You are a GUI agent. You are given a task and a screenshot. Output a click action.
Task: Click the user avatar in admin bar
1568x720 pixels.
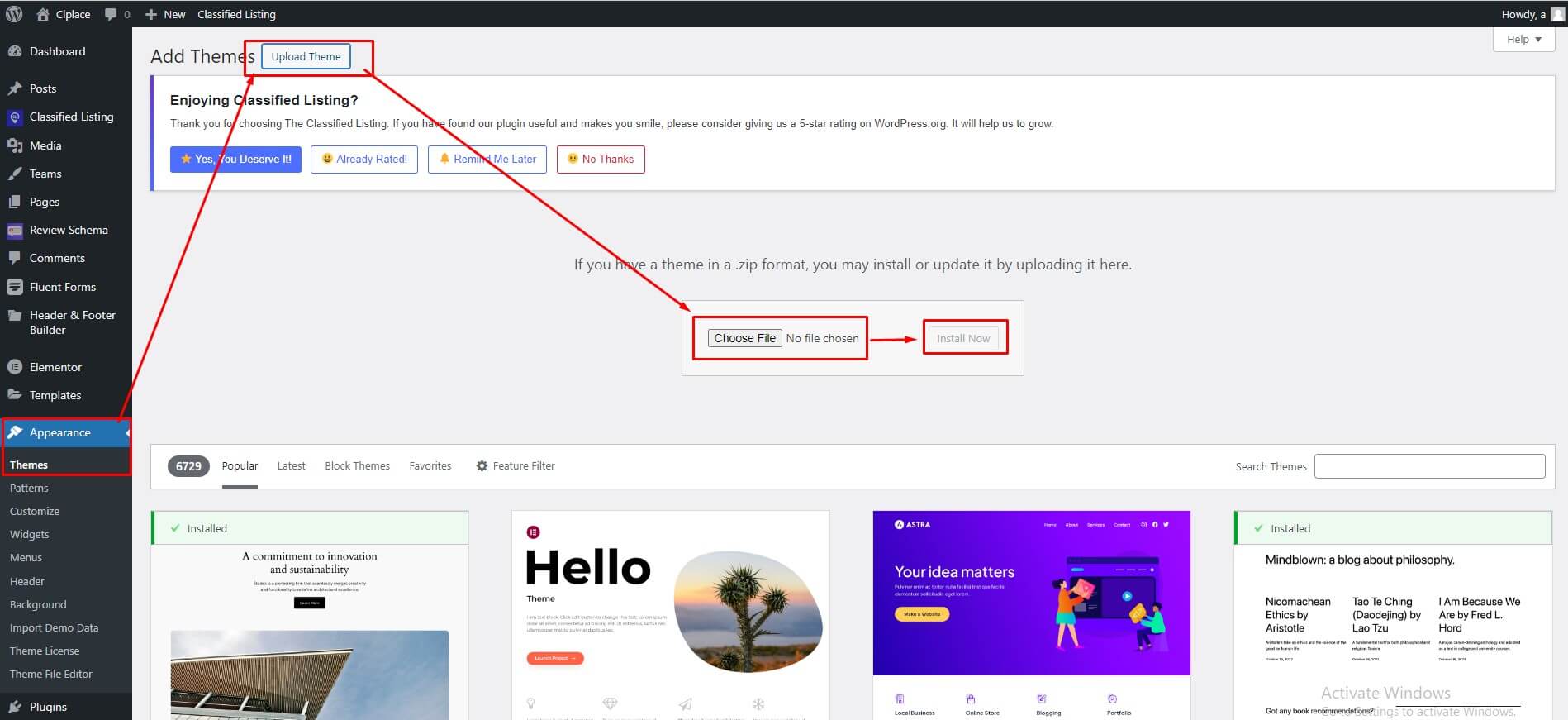click(1558, 14)
